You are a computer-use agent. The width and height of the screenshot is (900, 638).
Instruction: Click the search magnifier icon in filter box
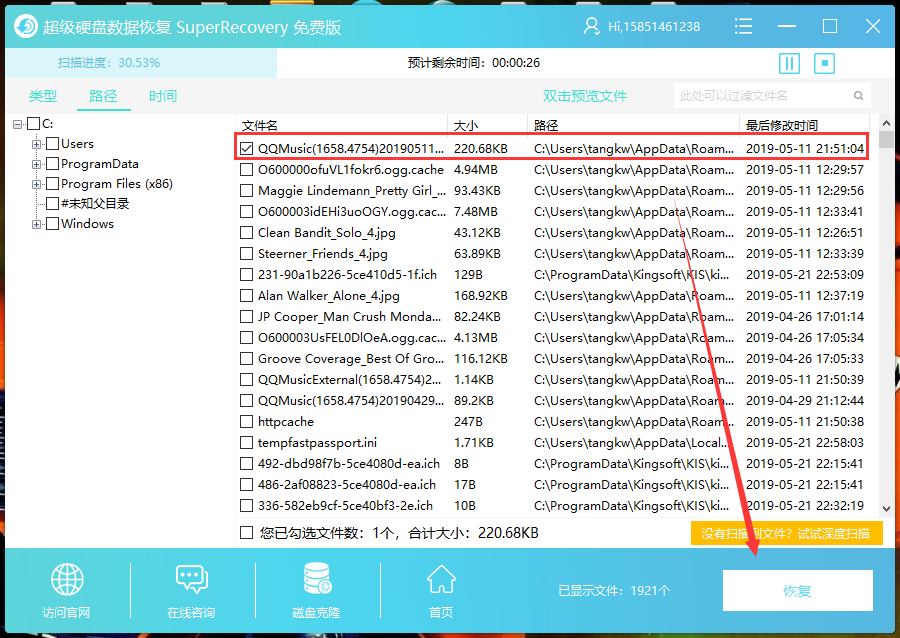(858, 96)
